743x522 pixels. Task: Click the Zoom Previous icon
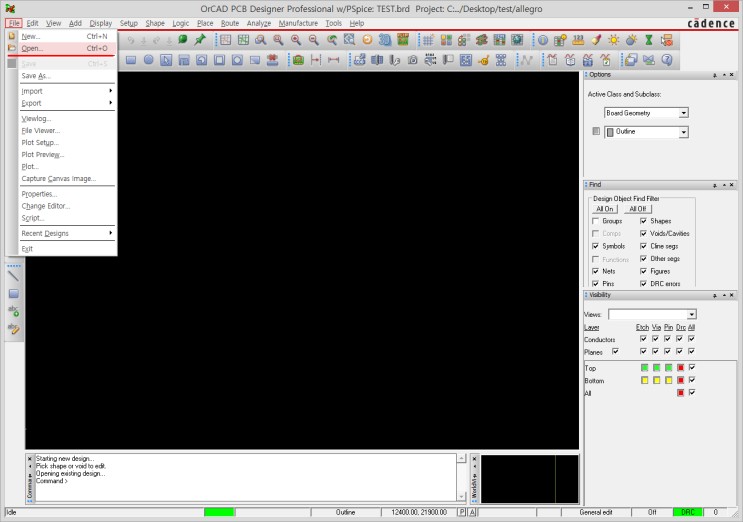pos(332,40)
